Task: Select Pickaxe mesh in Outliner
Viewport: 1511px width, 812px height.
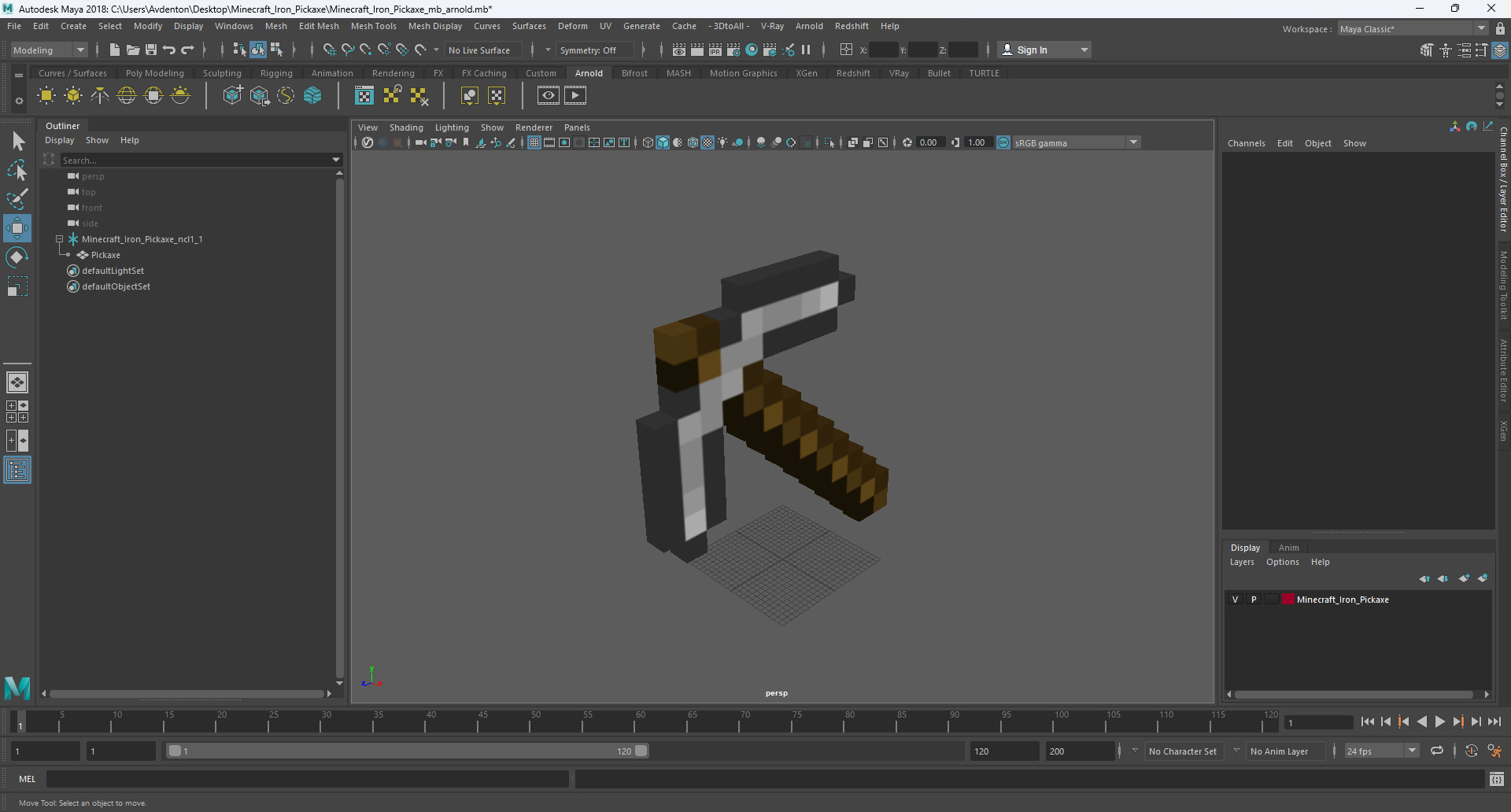Action: point(105,255)
